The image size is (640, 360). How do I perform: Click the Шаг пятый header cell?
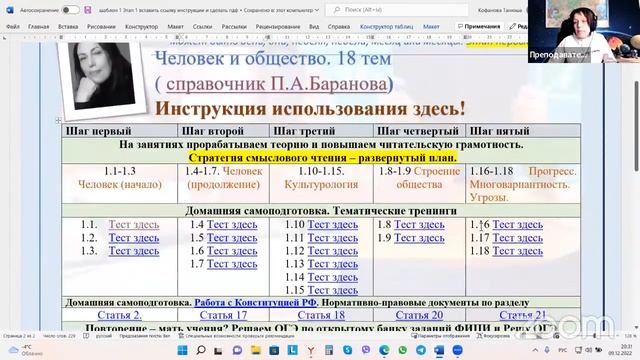[523, 131]
